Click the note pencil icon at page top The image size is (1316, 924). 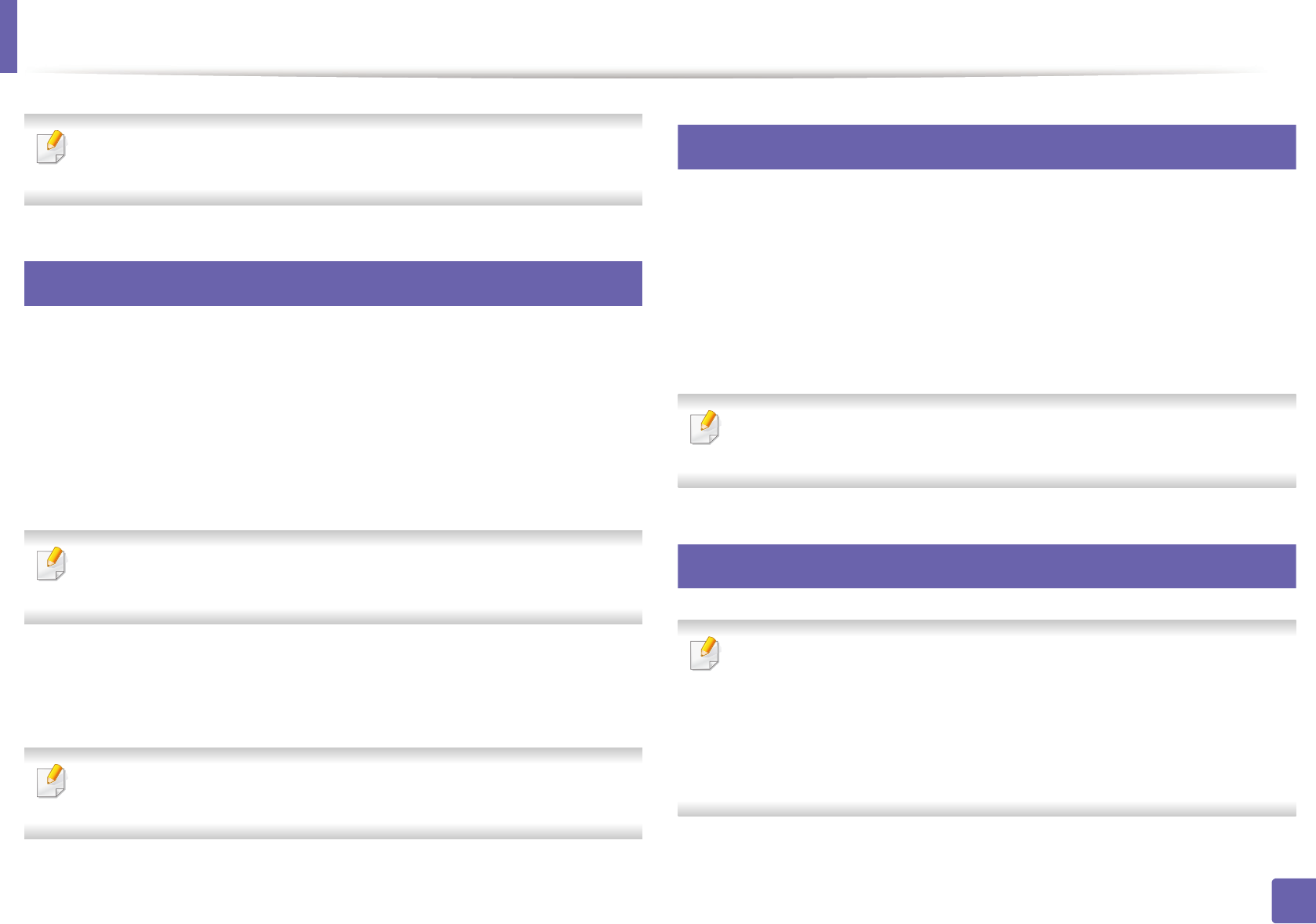52,147
